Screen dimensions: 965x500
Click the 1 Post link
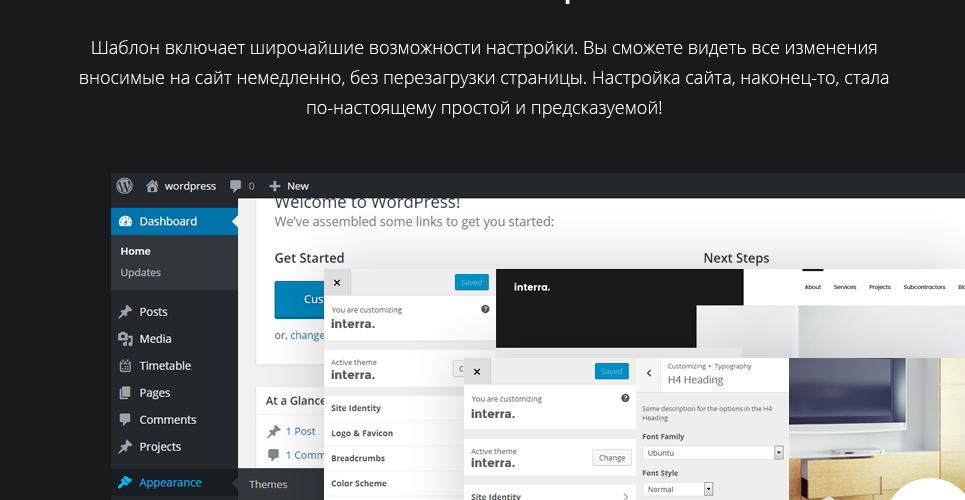(x=300, y=432)
